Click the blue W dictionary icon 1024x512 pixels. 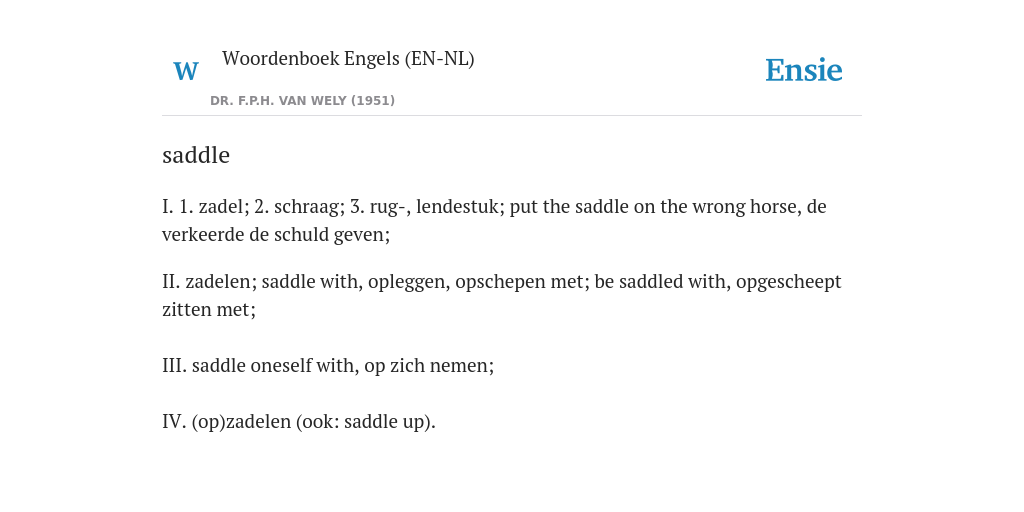185,71
